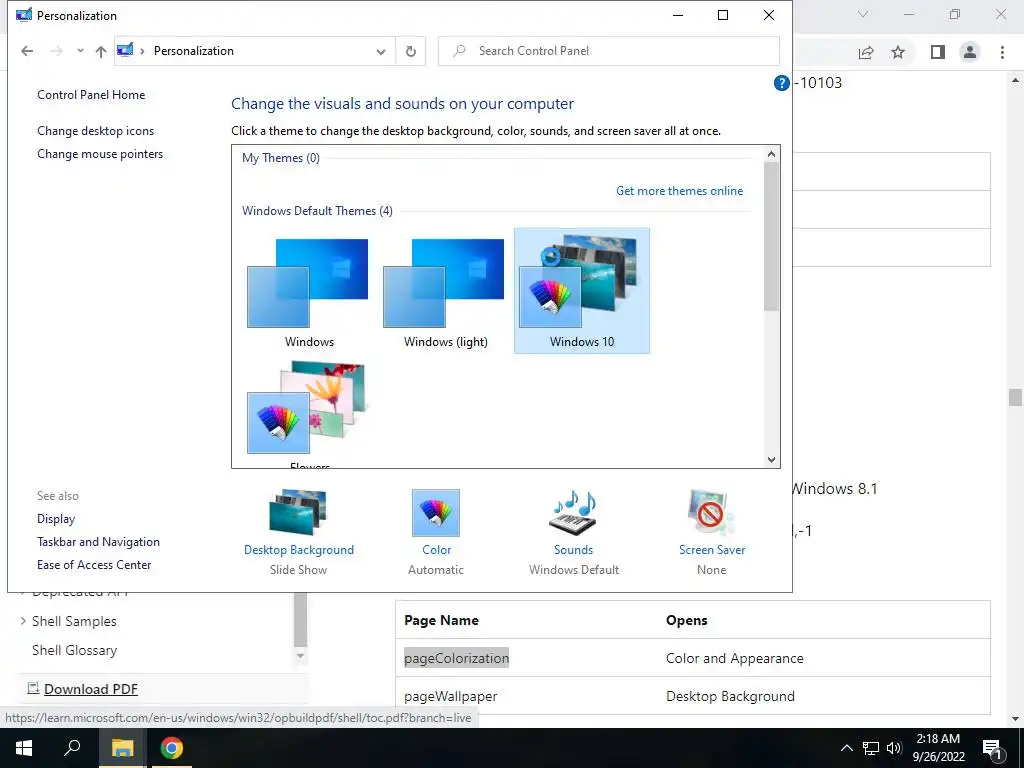Select the Flowers theme thumbnail

(x=308, y=411)
